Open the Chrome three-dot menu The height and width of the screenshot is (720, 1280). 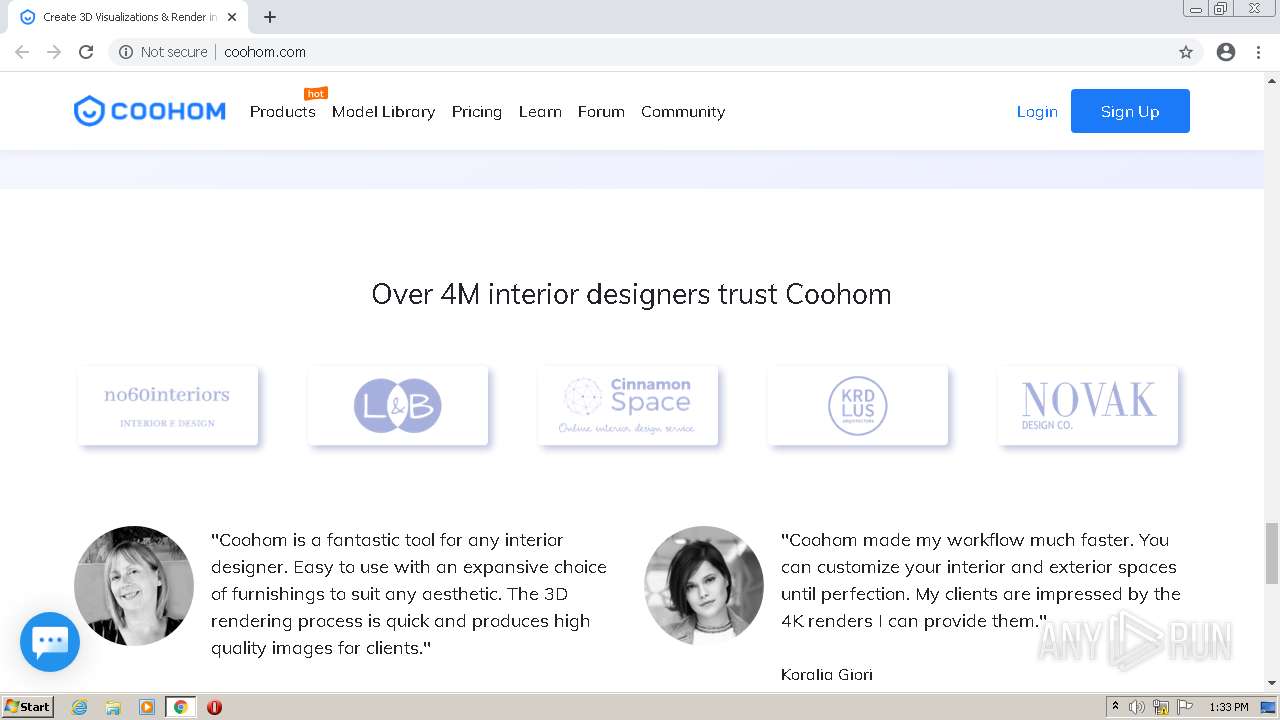tap(1258, 52)
